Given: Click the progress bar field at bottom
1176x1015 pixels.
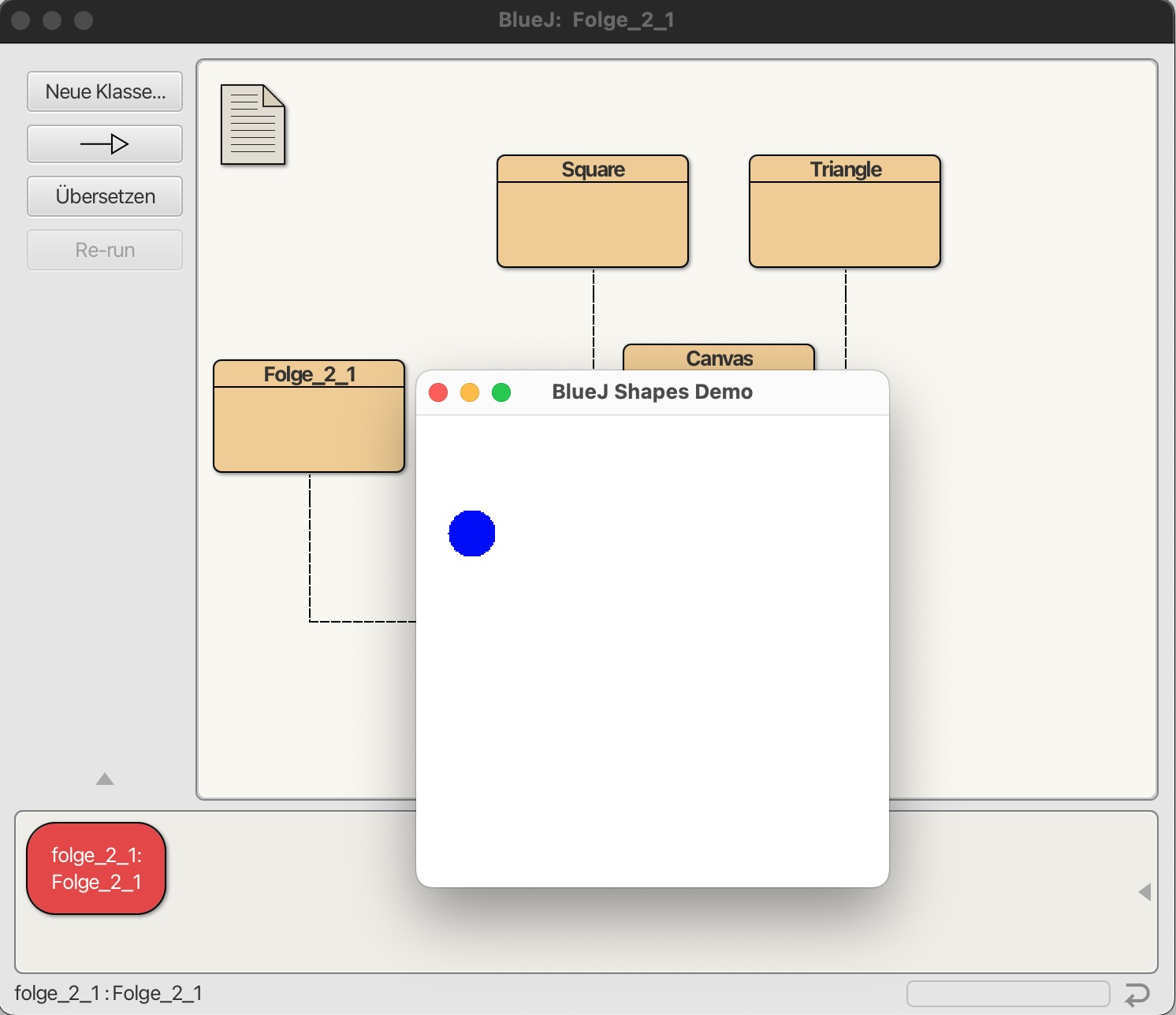Looking at the screenshot, I should (1007, 994).
